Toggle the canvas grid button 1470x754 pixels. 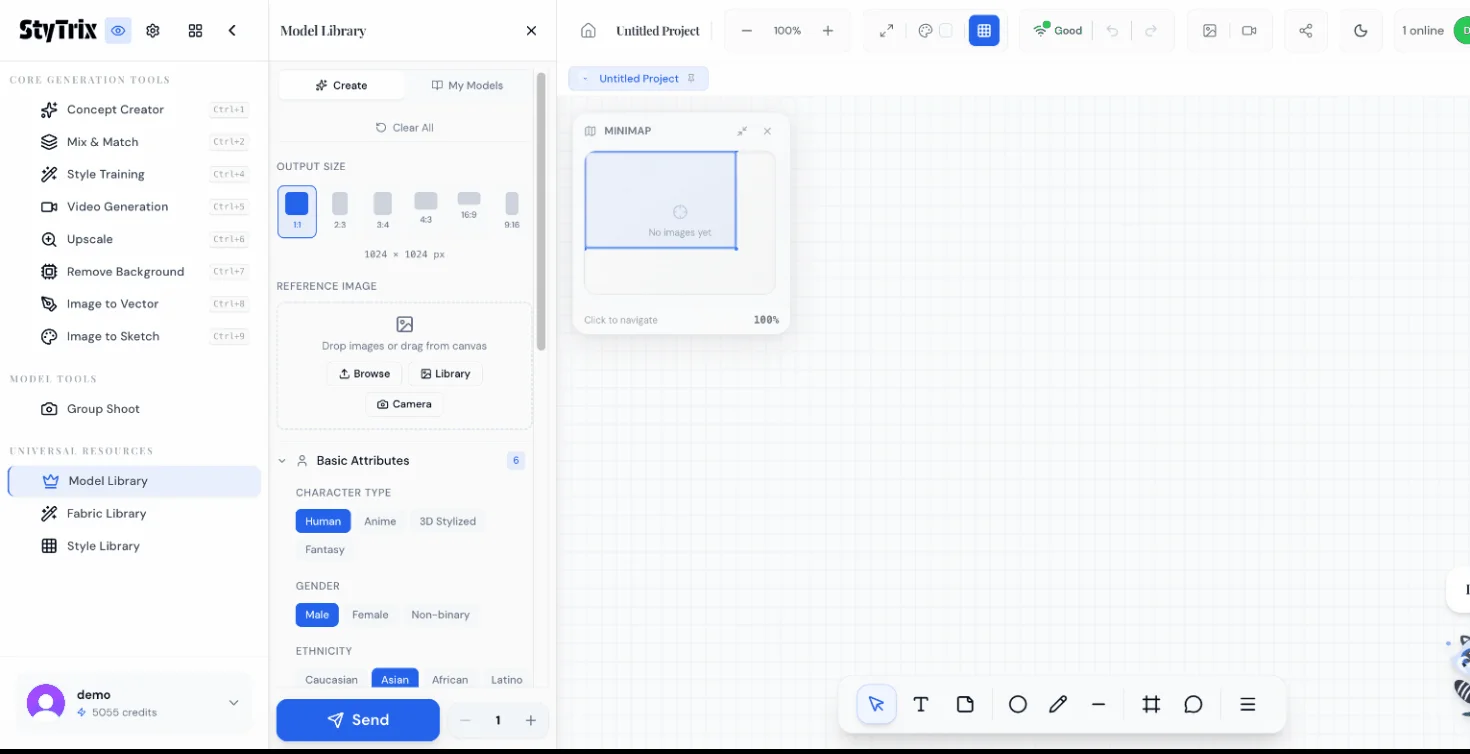(984, 31)
